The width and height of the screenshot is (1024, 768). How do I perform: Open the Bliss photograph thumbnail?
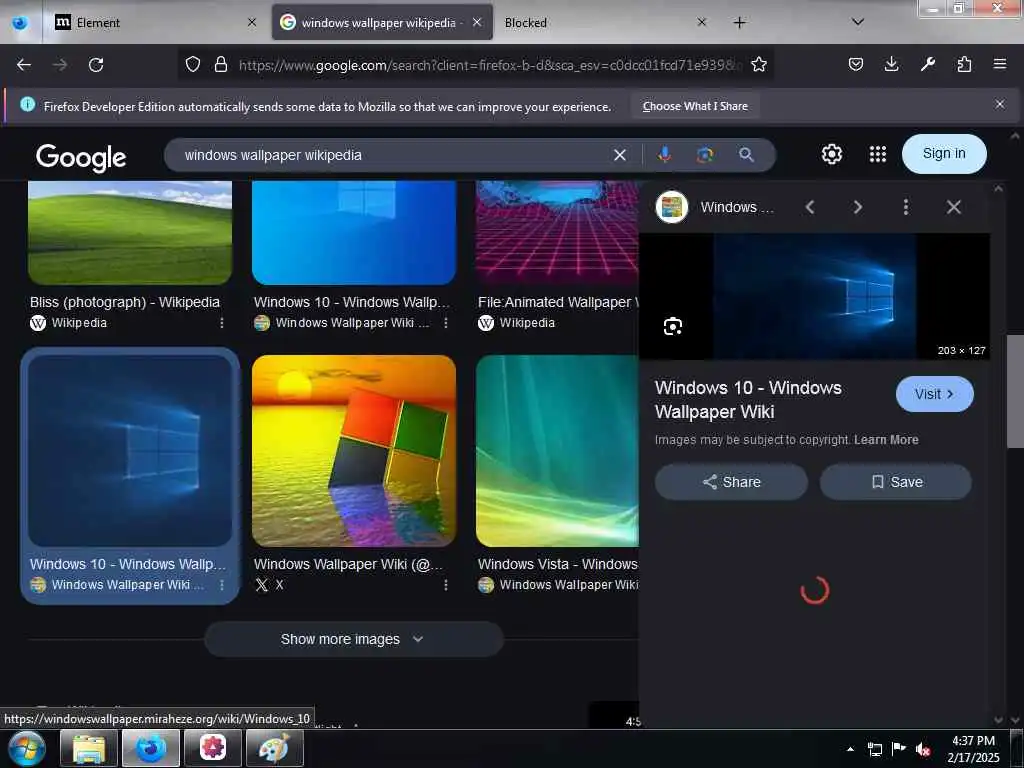pyautogui.click(x=130, y=232)
